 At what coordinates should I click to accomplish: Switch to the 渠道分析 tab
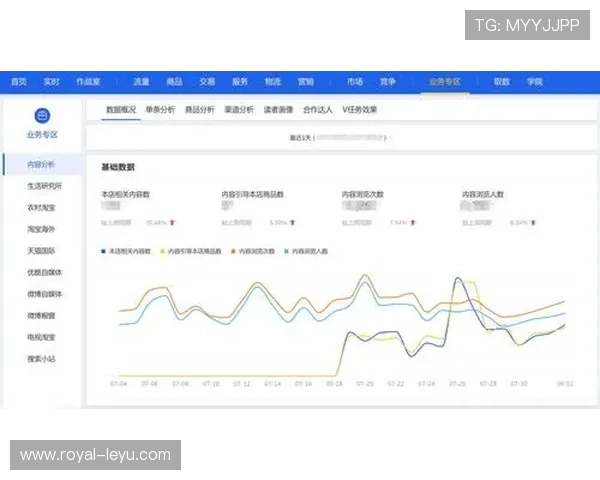pyautogui.click(x=239, y=110)
